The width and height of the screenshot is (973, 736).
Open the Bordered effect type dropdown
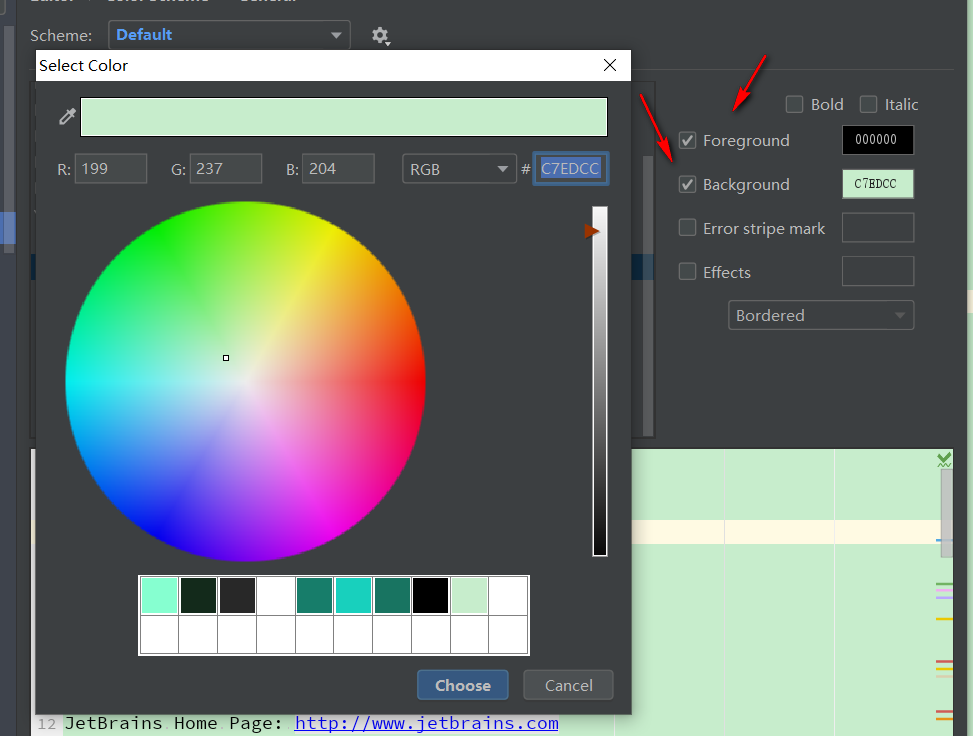820,315
